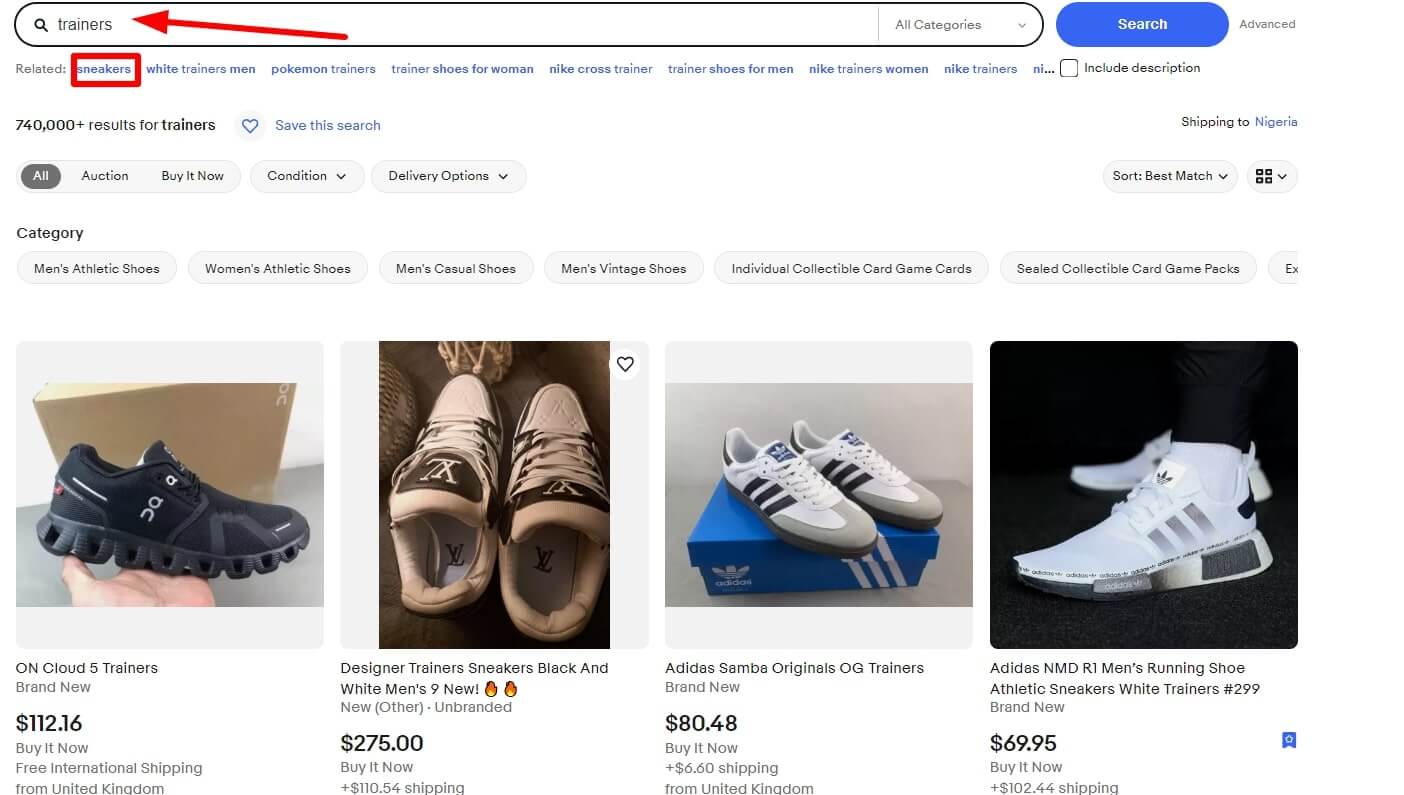Open the Advanced search link

click(x=1266, y=24)
